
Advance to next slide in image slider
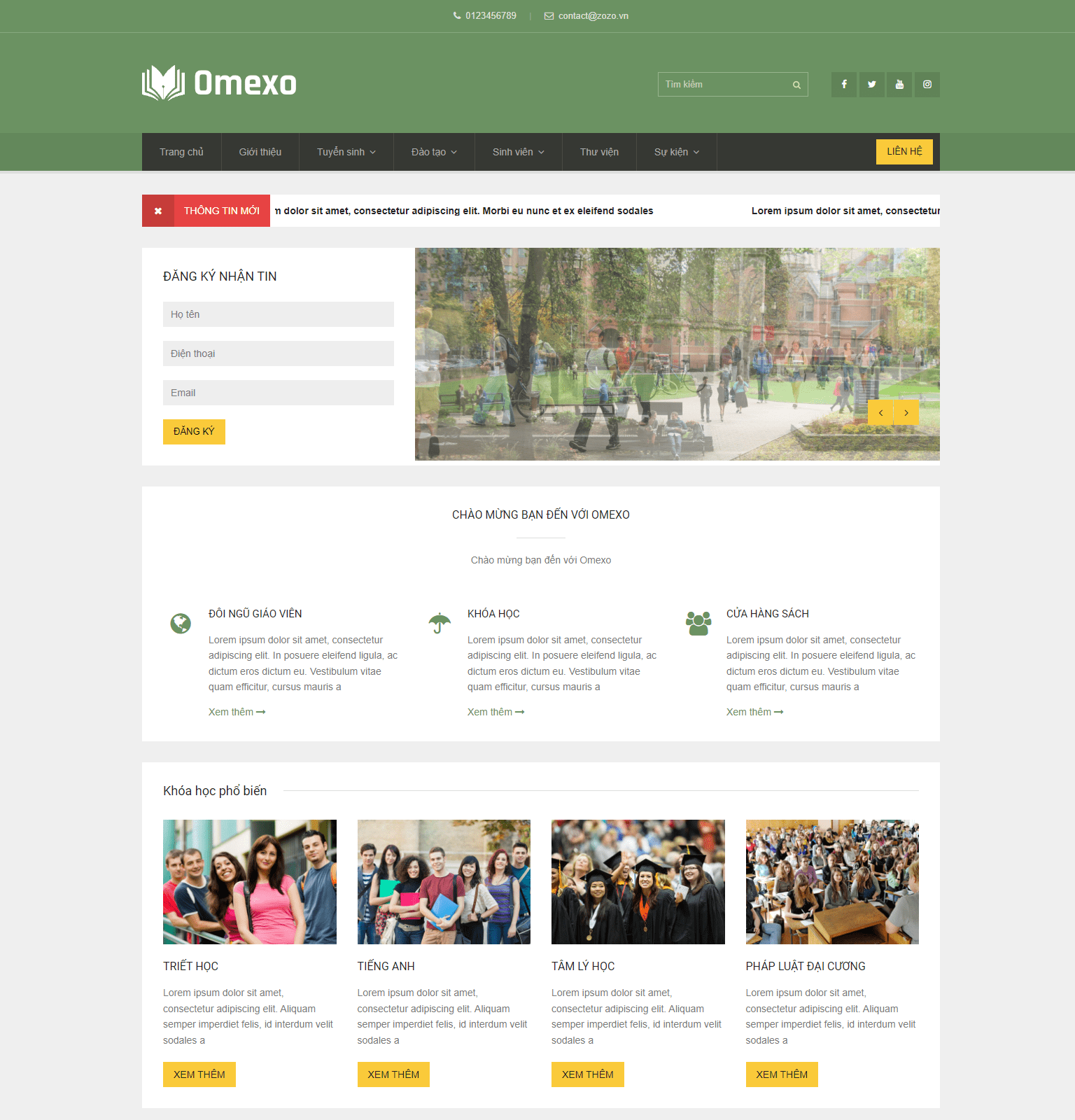tap(906, 413)
